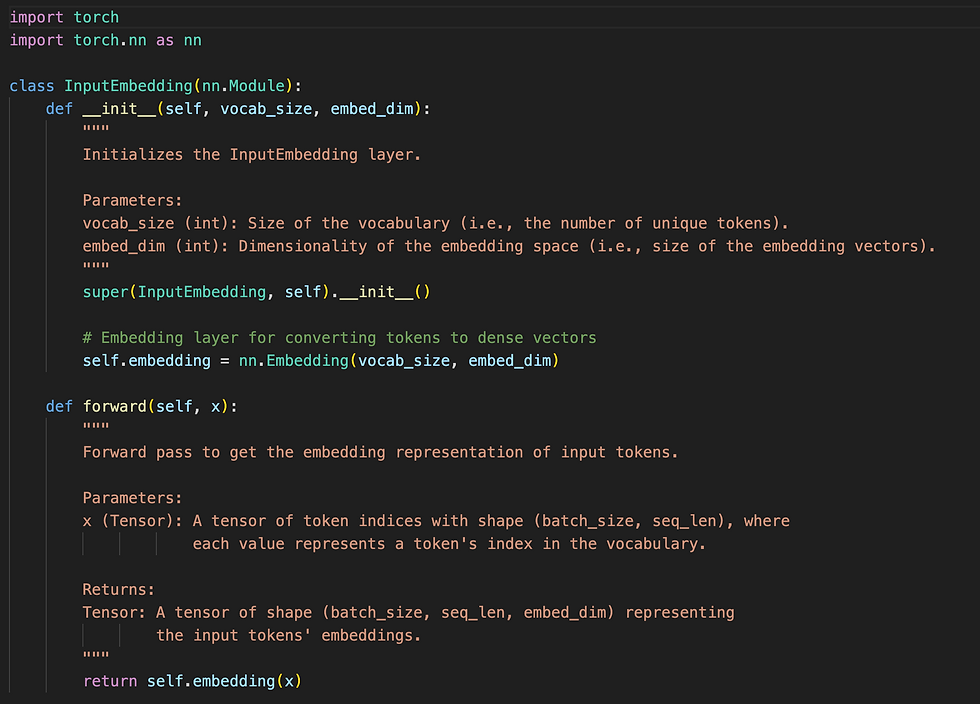The height and width of the screenshot is (704, 980).
Task: Click 'Initializes the InputEmbedding layer.' docstring text
Action: [252, 154]
